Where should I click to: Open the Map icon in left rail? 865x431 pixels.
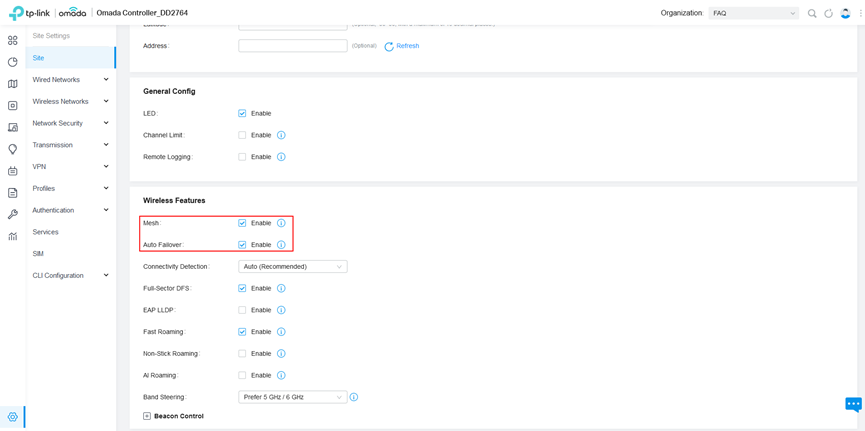[12, 84]
